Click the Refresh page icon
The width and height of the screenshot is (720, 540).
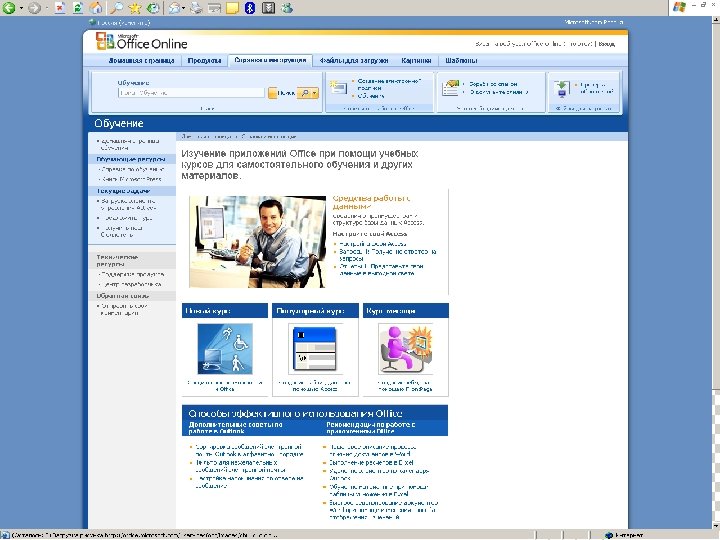(78, 7)
